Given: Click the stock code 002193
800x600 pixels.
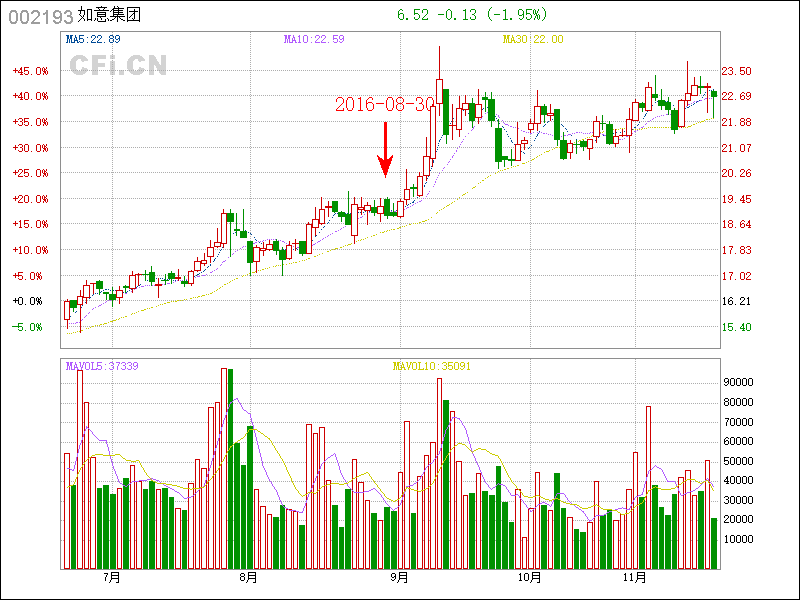Looking at the screenshot, I should point(40,17).
